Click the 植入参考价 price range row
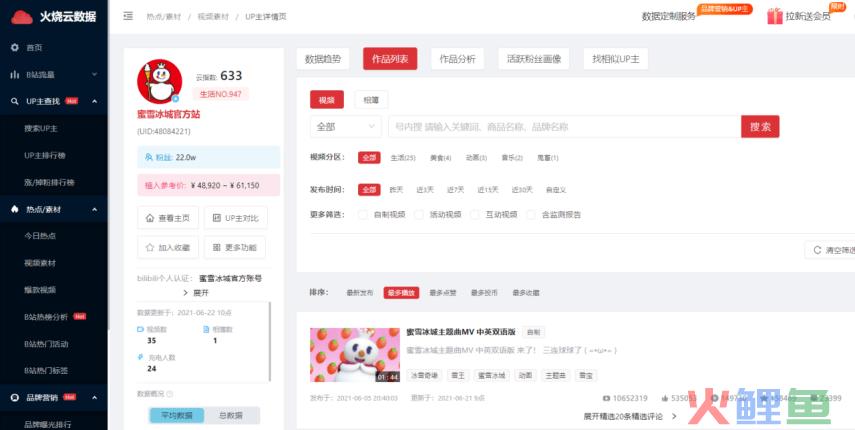Viewport: 855px width, 430px height. [x=208, y=185]
